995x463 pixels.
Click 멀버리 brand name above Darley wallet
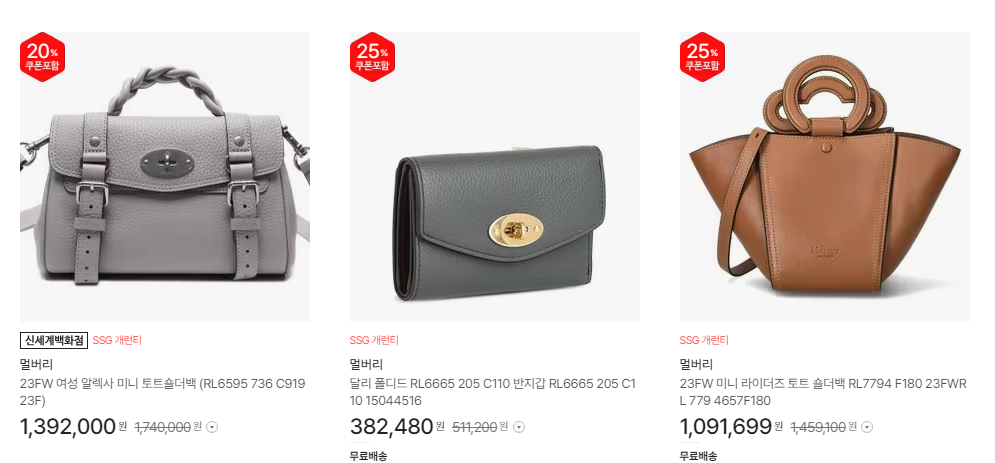point(366,365)
